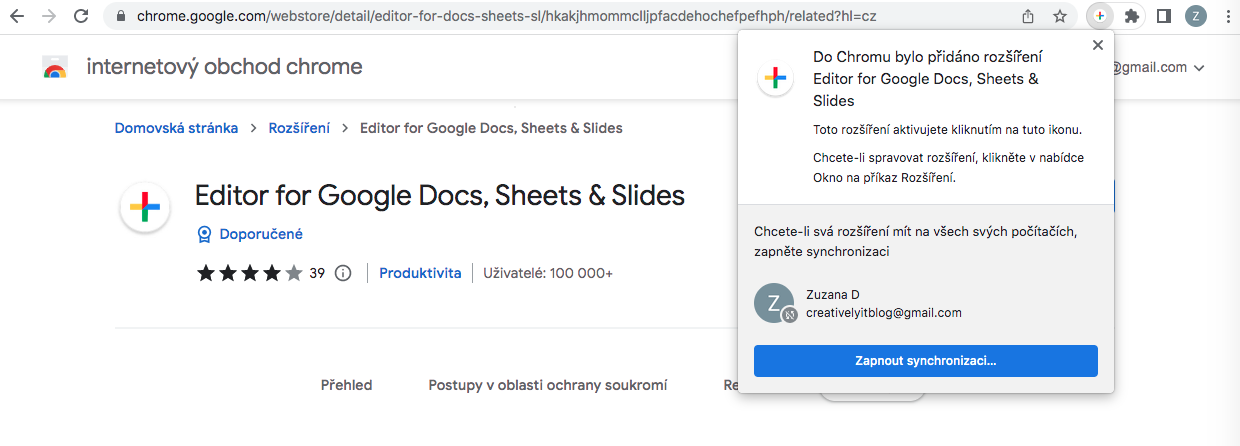This screenshot has height=446, width=1240.
Task: Click the star rating of the extension
Action: (x=249, y=273)
